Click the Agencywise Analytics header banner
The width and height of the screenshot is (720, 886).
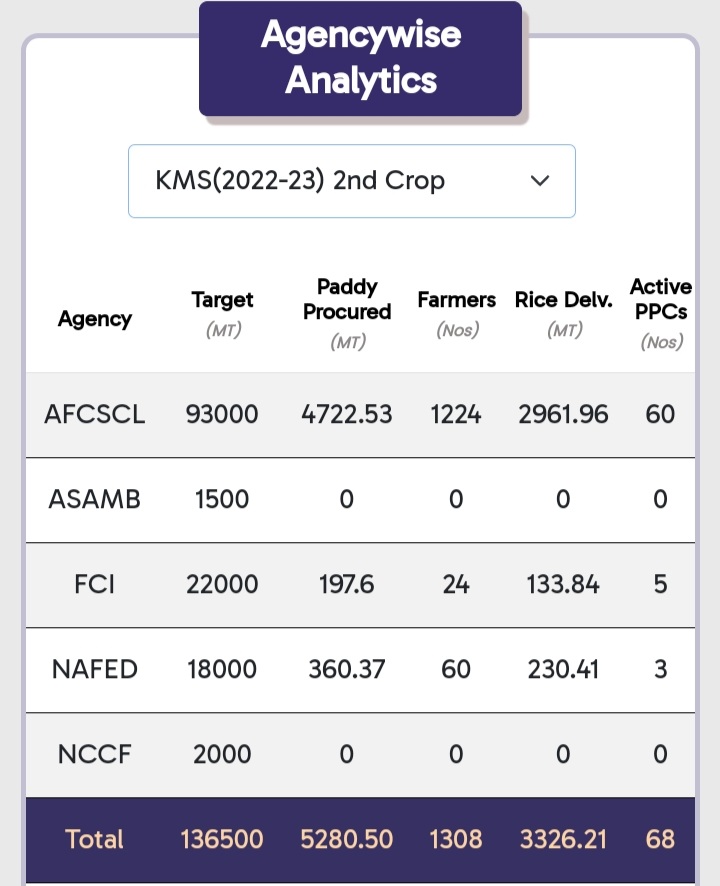click(x=360, y=59)
